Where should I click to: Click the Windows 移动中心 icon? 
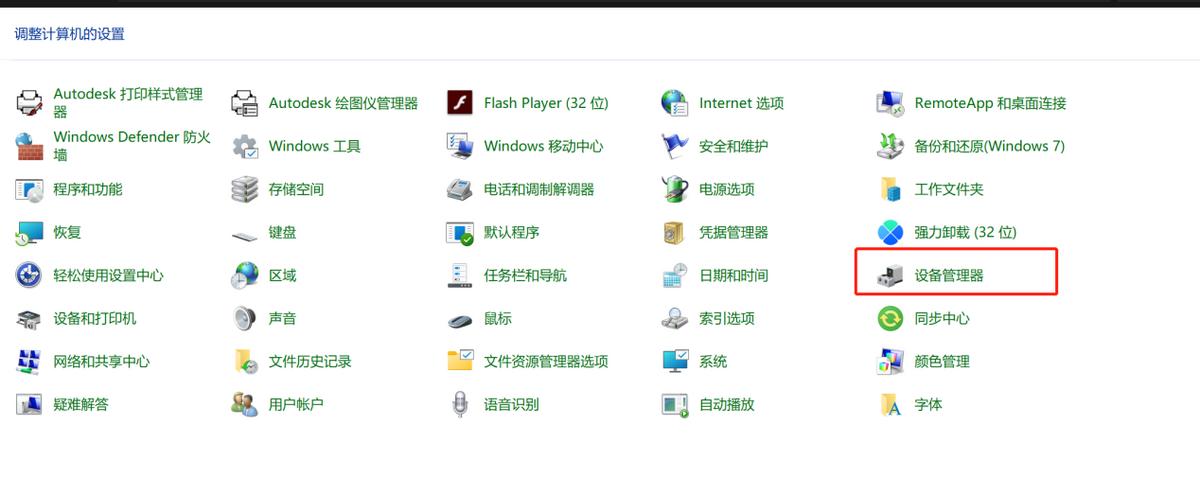coord(460,146)
